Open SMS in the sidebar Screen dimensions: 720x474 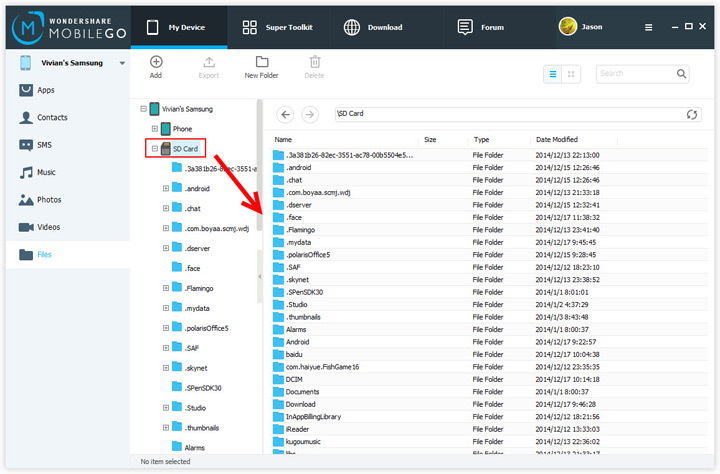(35, 145)
